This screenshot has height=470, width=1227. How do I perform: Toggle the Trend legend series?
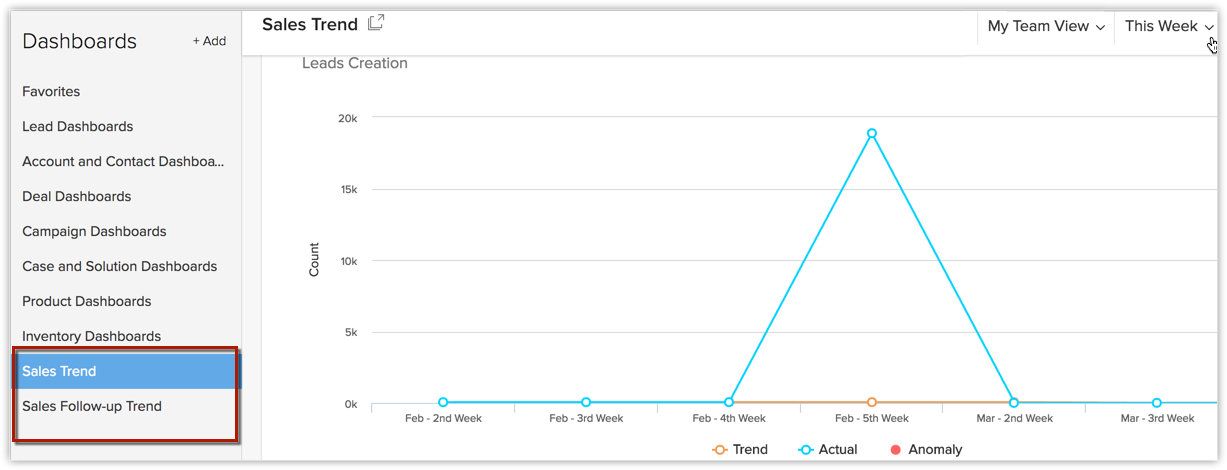[740, 450]
